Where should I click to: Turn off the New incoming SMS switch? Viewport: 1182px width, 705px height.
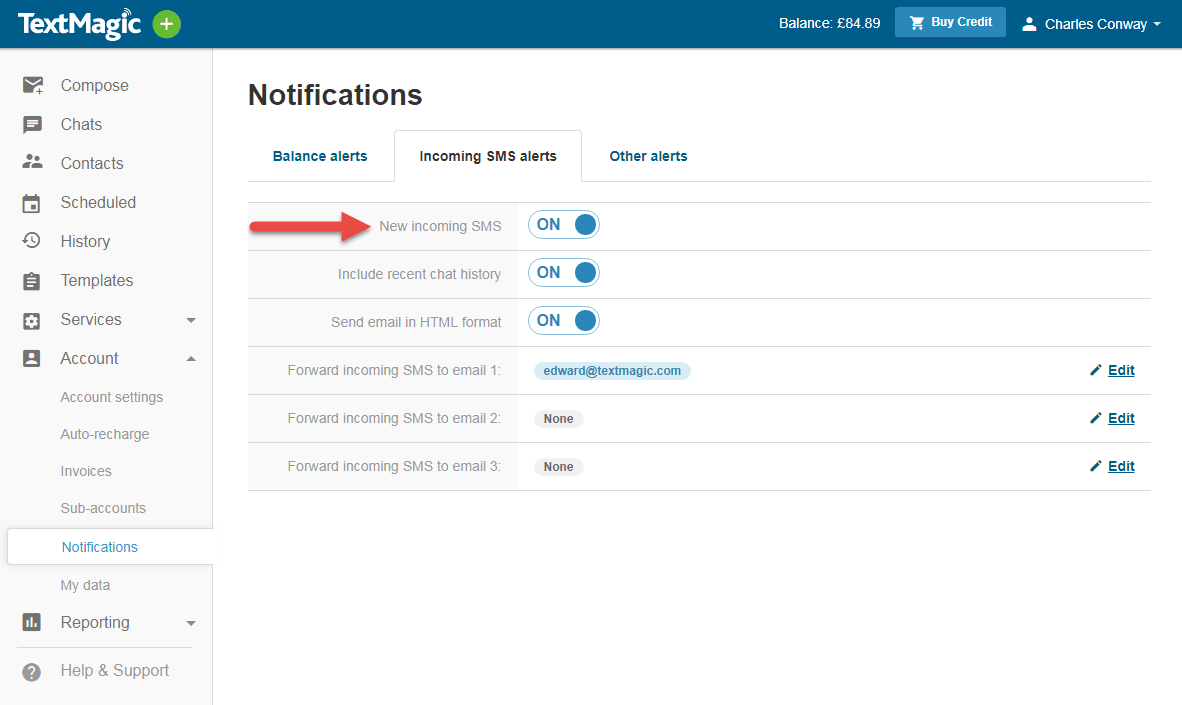[x=563, y=224]
